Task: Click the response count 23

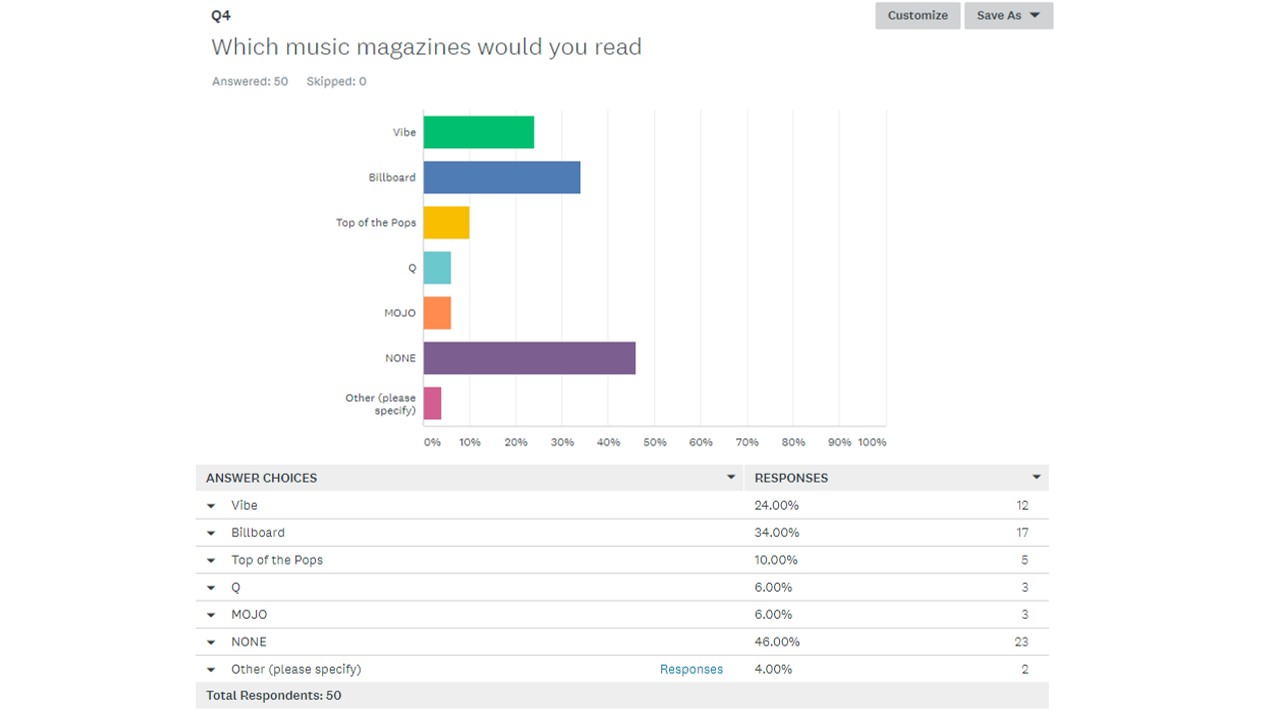Action: [x=1021, y=642]
